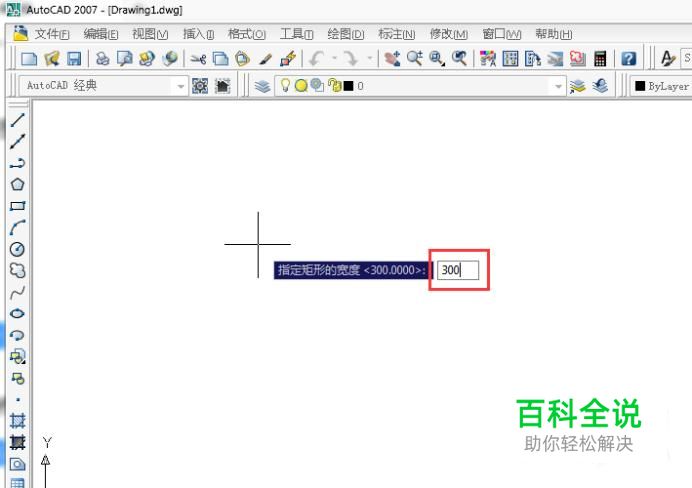Open the Text Style icon
The image size is (692, 488).
(668, 59)
